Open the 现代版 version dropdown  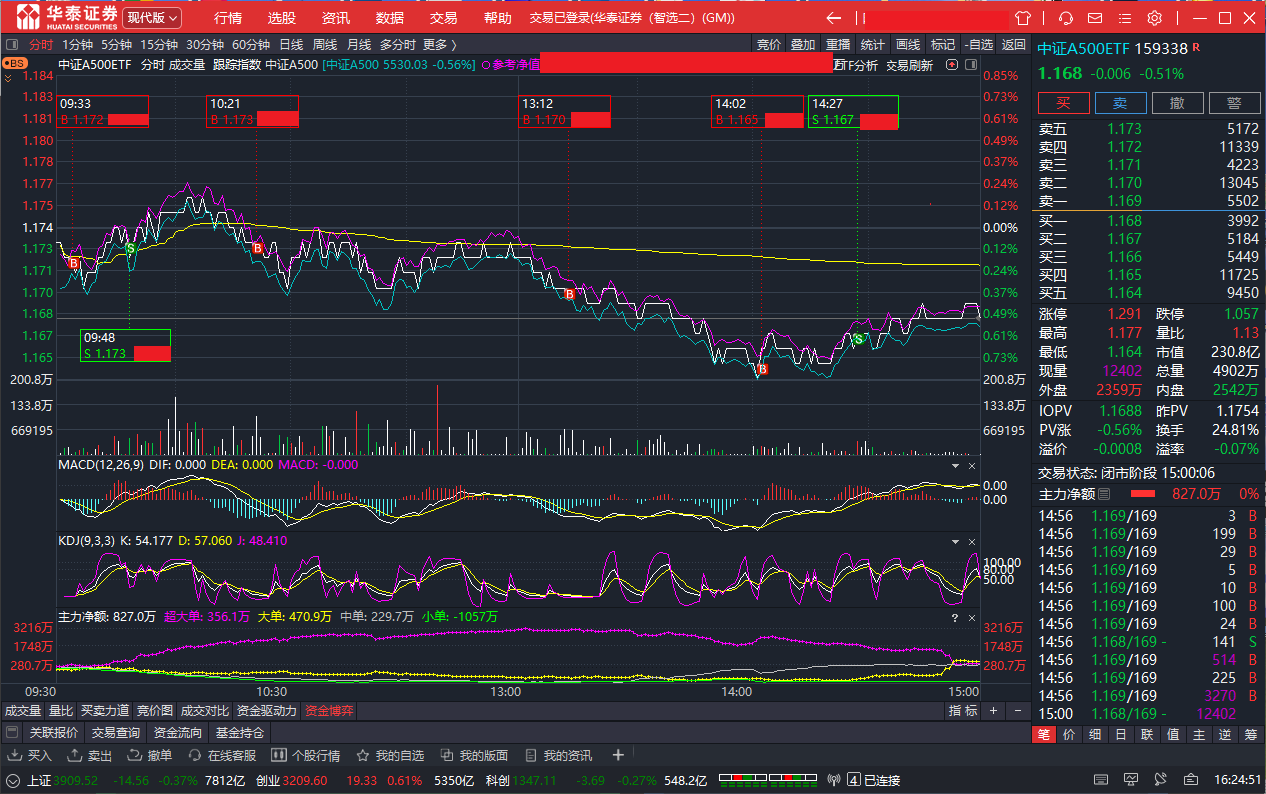152,18
